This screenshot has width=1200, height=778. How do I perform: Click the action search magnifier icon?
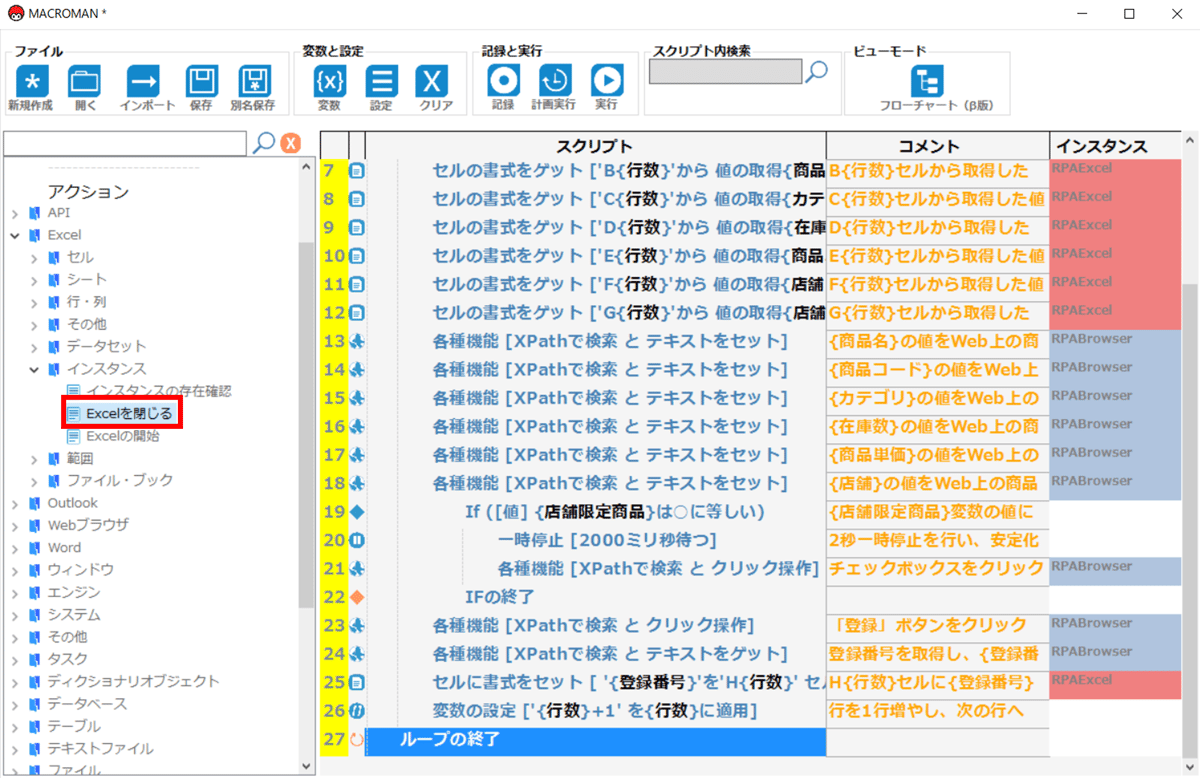(x=264, y=142)
